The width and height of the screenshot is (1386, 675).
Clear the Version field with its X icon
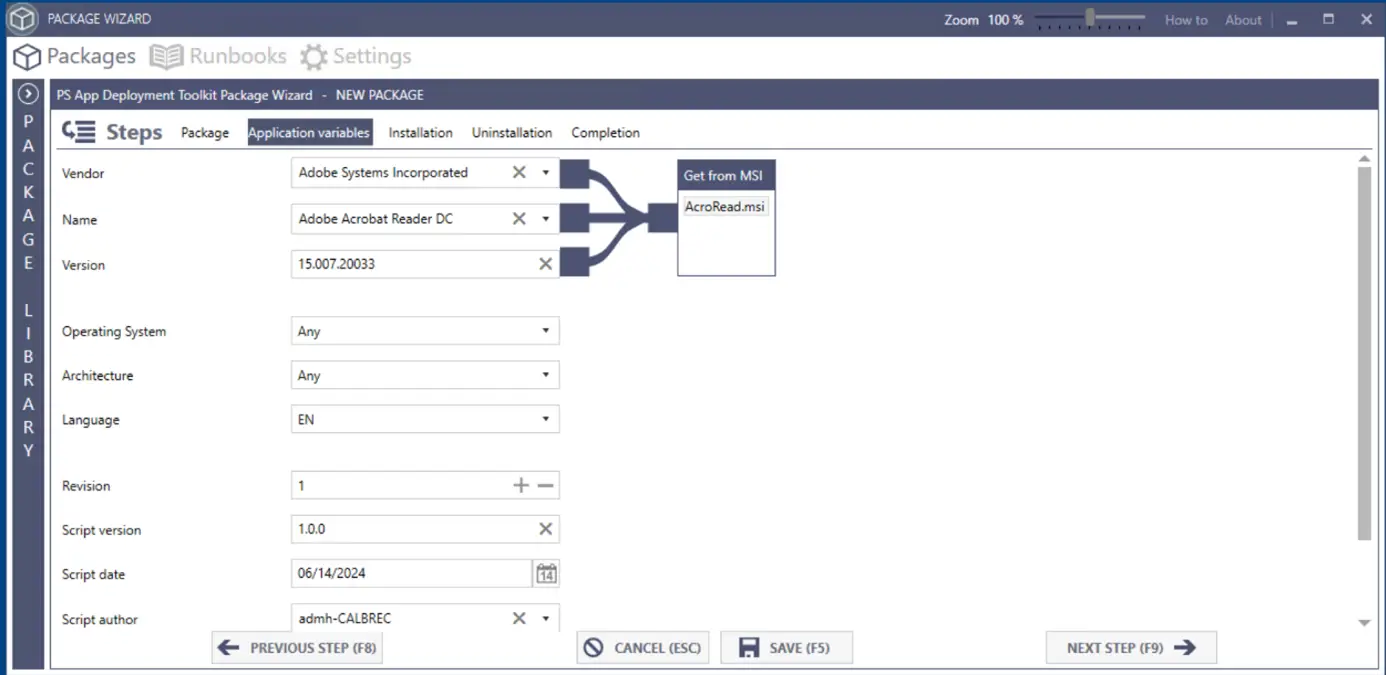546,264
